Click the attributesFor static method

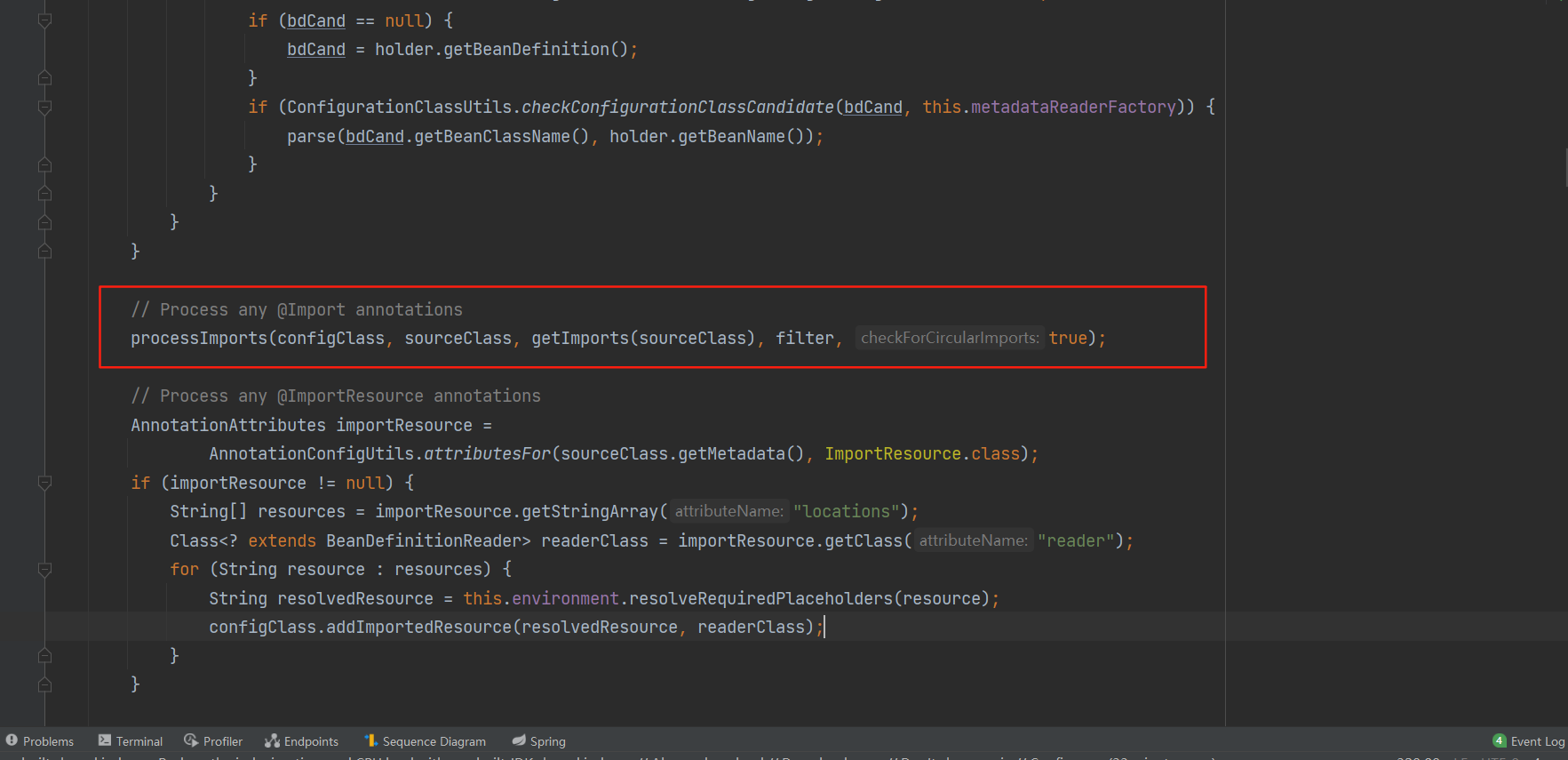(x=488, y=453)
